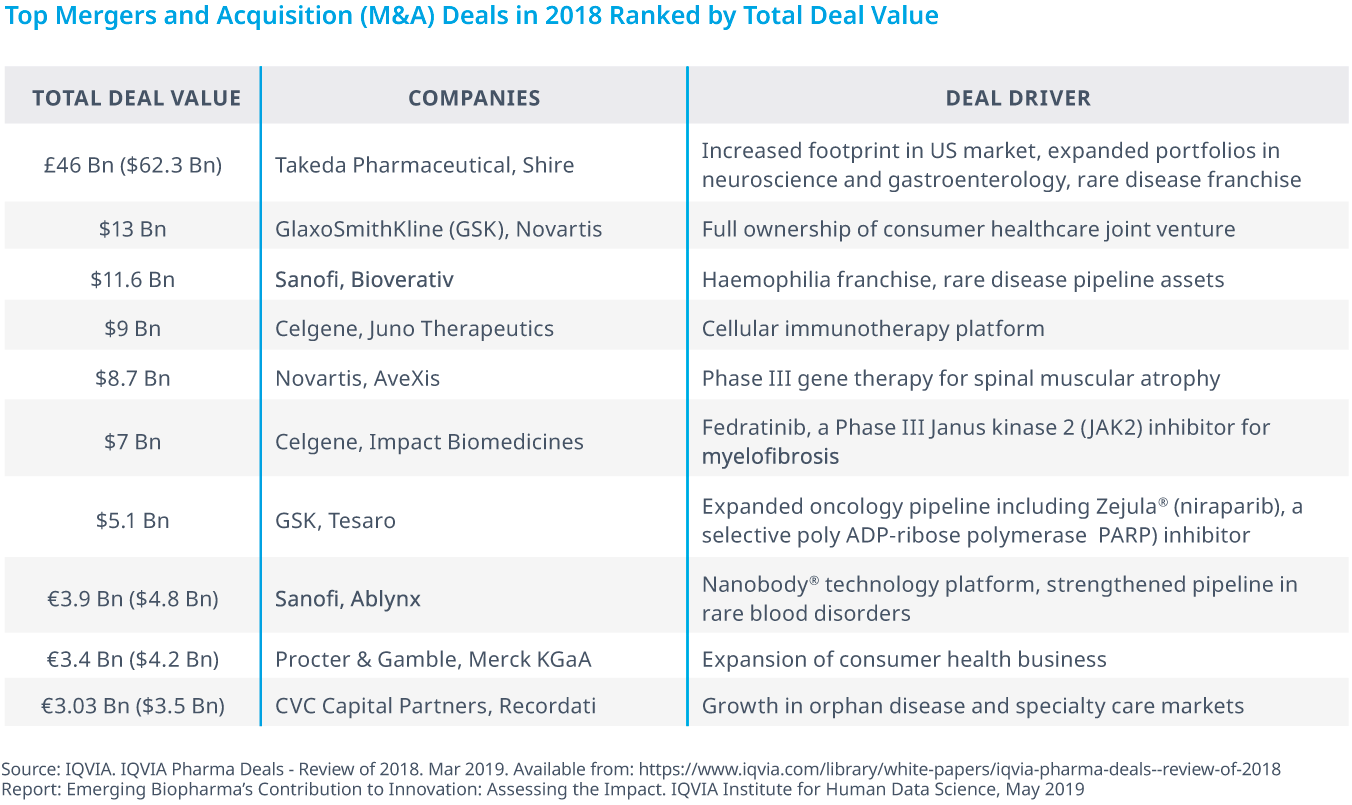This screenshot has height=805, width=1352.
Task: Click the $13 Bn deal value cell
Action: (132, 229)
